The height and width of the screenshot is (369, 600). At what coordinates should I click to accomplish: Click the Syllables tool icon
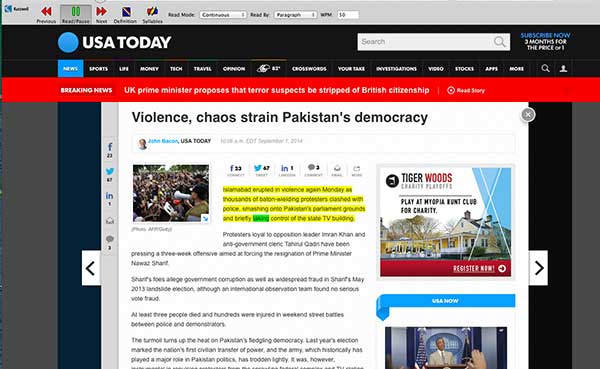152,11
